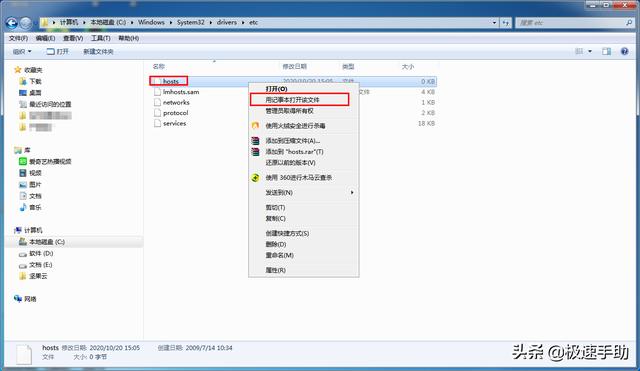Click the search magnifier icon
Screen dimensions: 640x371
point(629,23)
